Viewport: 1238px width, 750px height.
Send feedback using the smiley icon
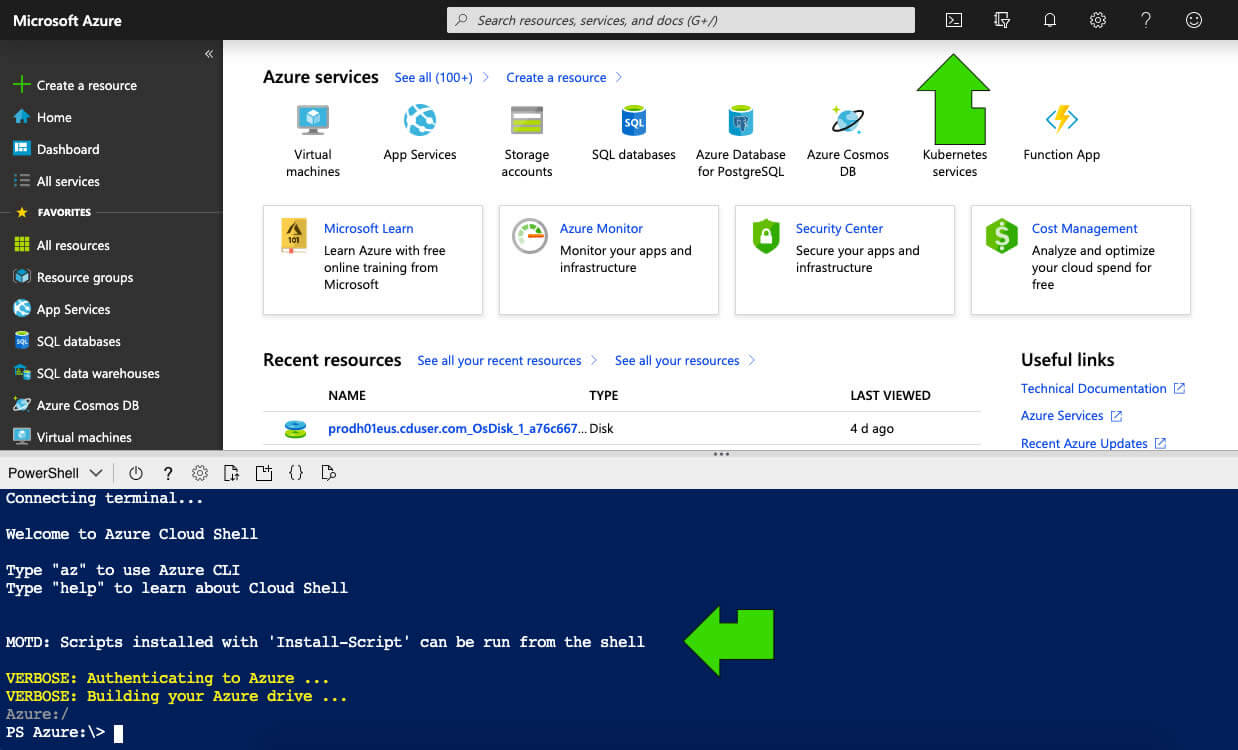coord(1194,20)
